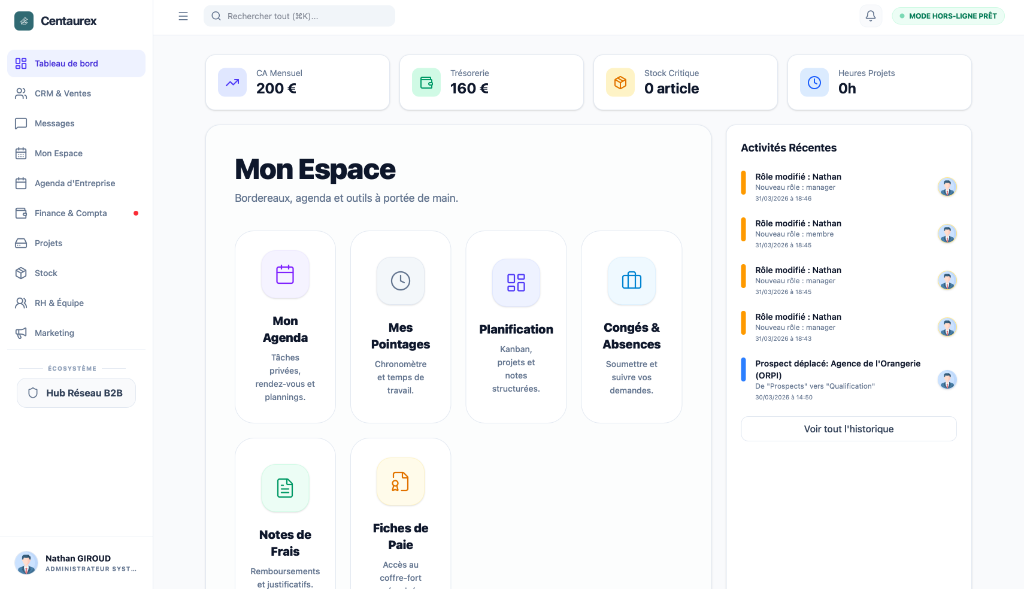This screenshot has width=1024, height=589.
Task: Click the Messages chat icon
Action: click(21, 123)
